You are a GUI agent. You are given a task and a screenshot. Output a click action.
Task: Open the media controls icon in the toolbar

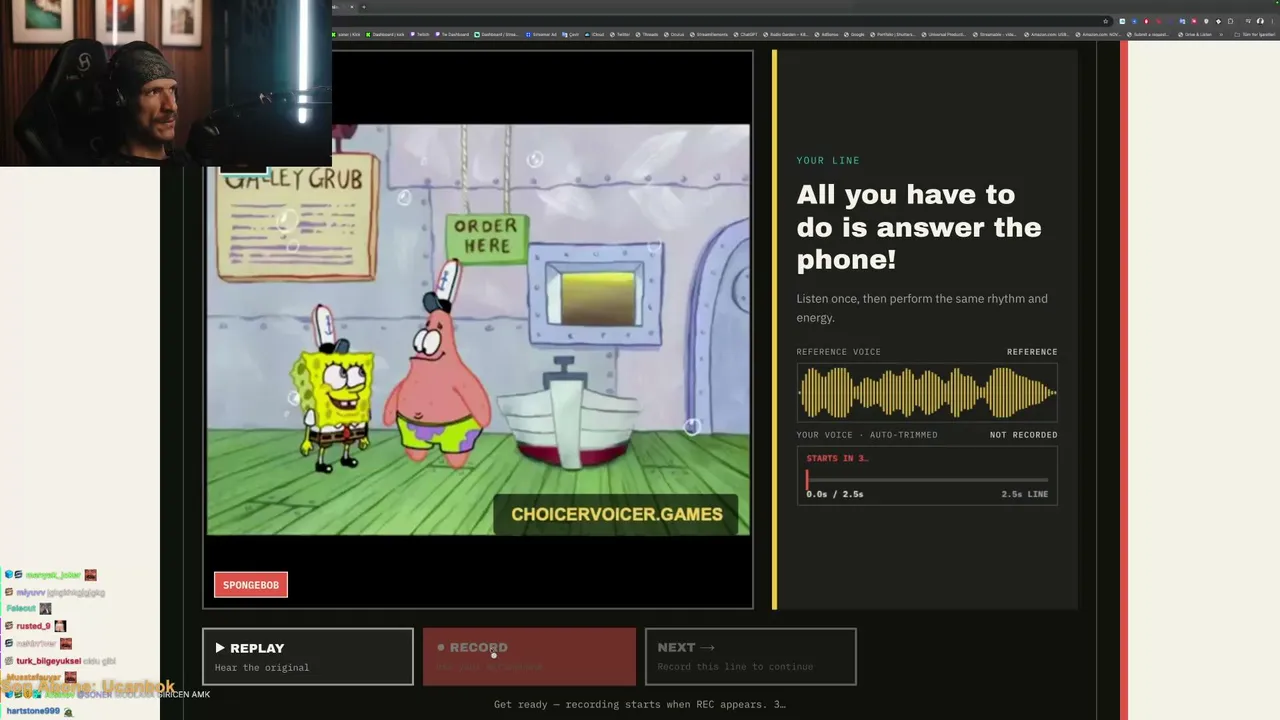1248,21
